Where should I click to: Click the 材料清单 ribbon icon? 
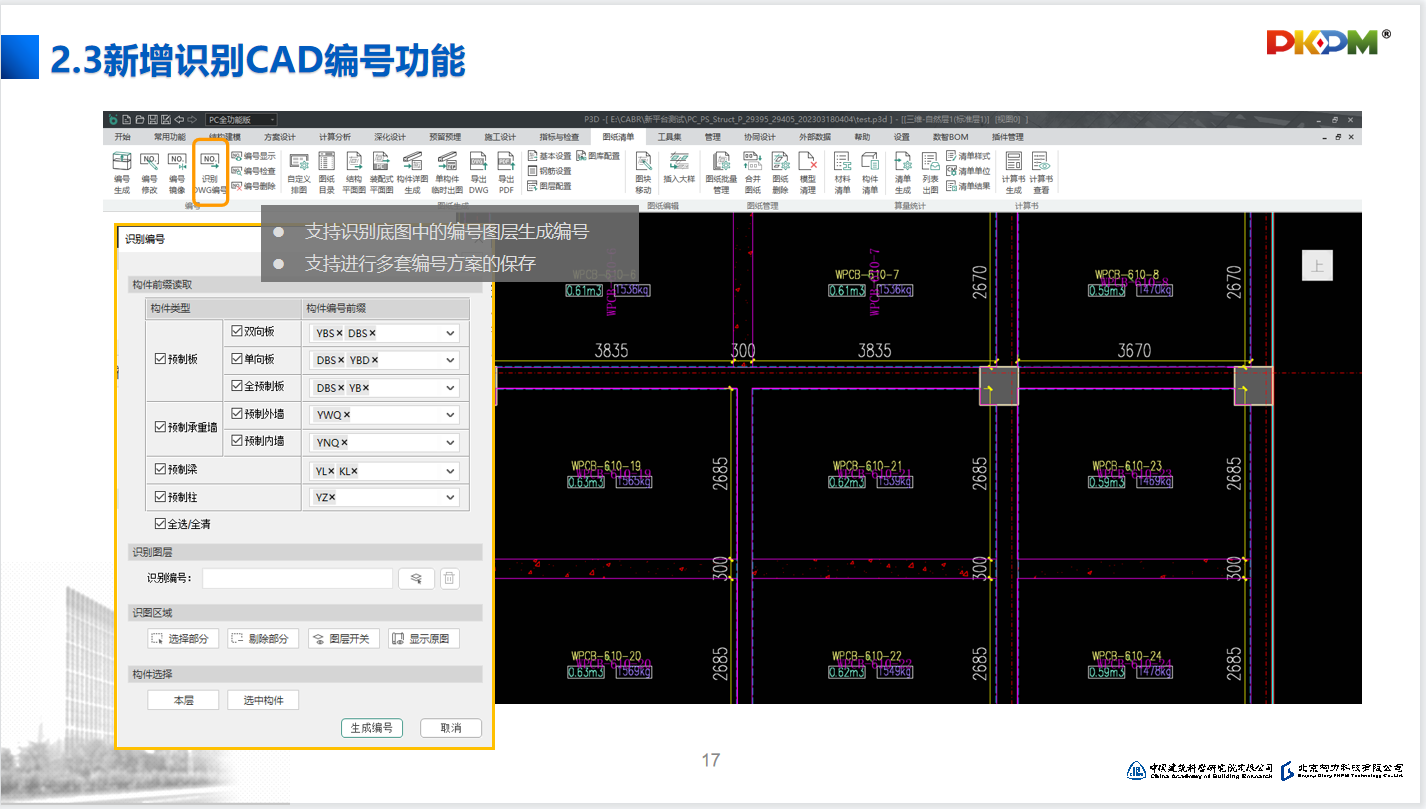coord(842,168)
